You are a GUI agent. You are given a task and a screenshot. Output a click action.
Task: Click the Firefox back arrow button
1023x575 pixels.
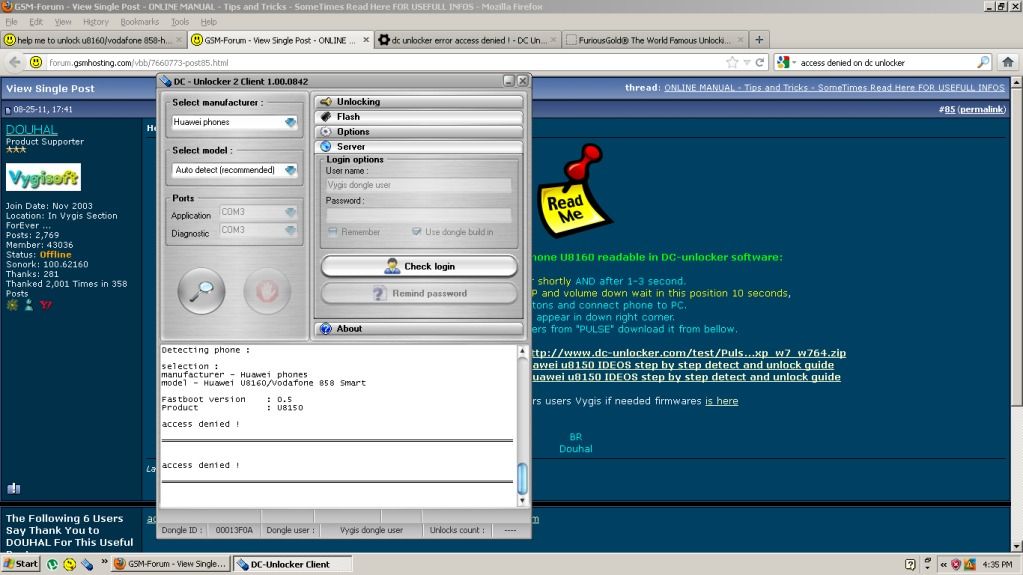pyautogui.click(x=14, y=62)
